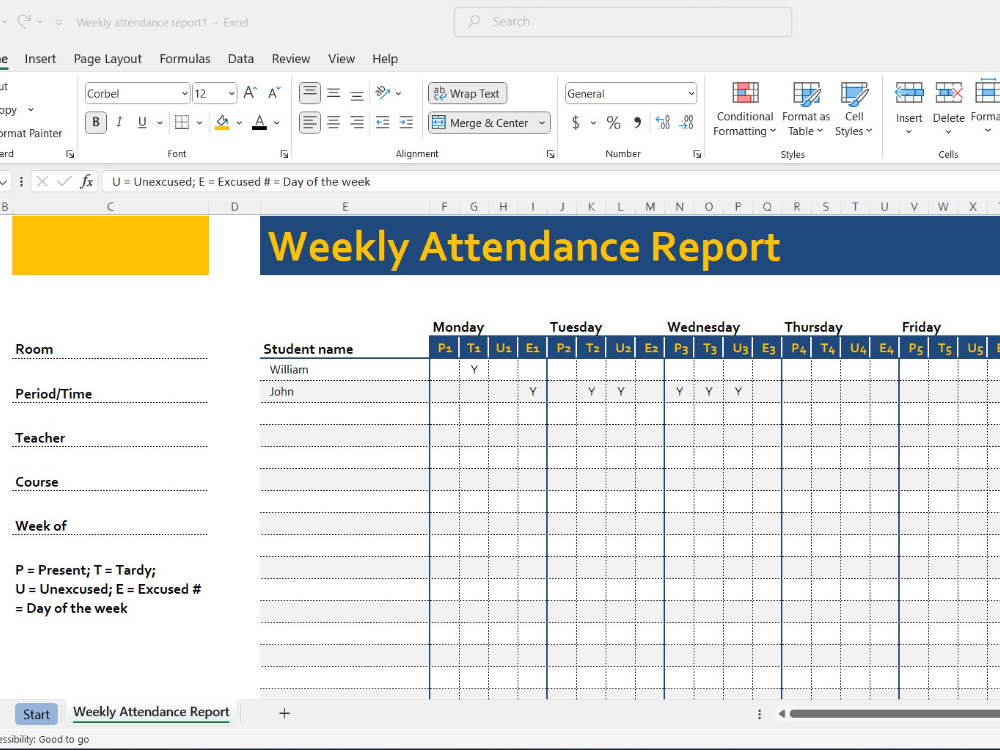1000x750 pixels.
Task: Open the Review ribbon tab
Action: [291, 59]
